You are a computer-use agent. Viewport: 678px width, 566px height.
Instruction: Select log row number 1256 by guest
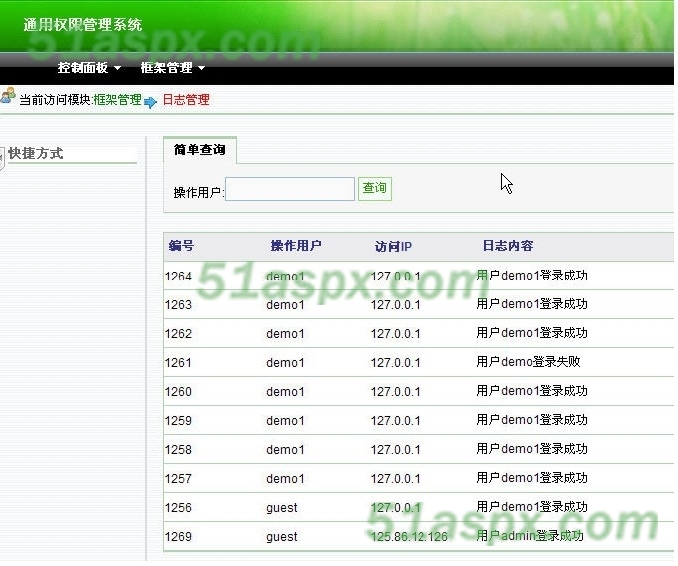click(x=179, y=508)
